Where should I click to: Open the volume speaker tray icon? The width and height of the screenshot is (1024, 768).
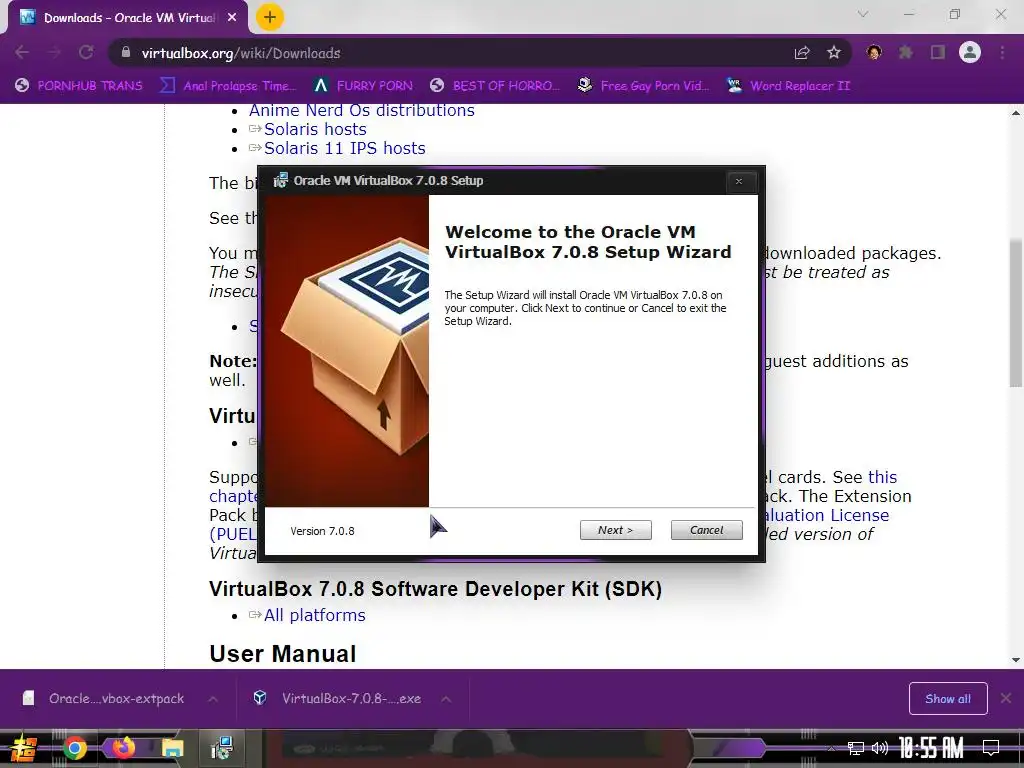(x=880, y=748)
